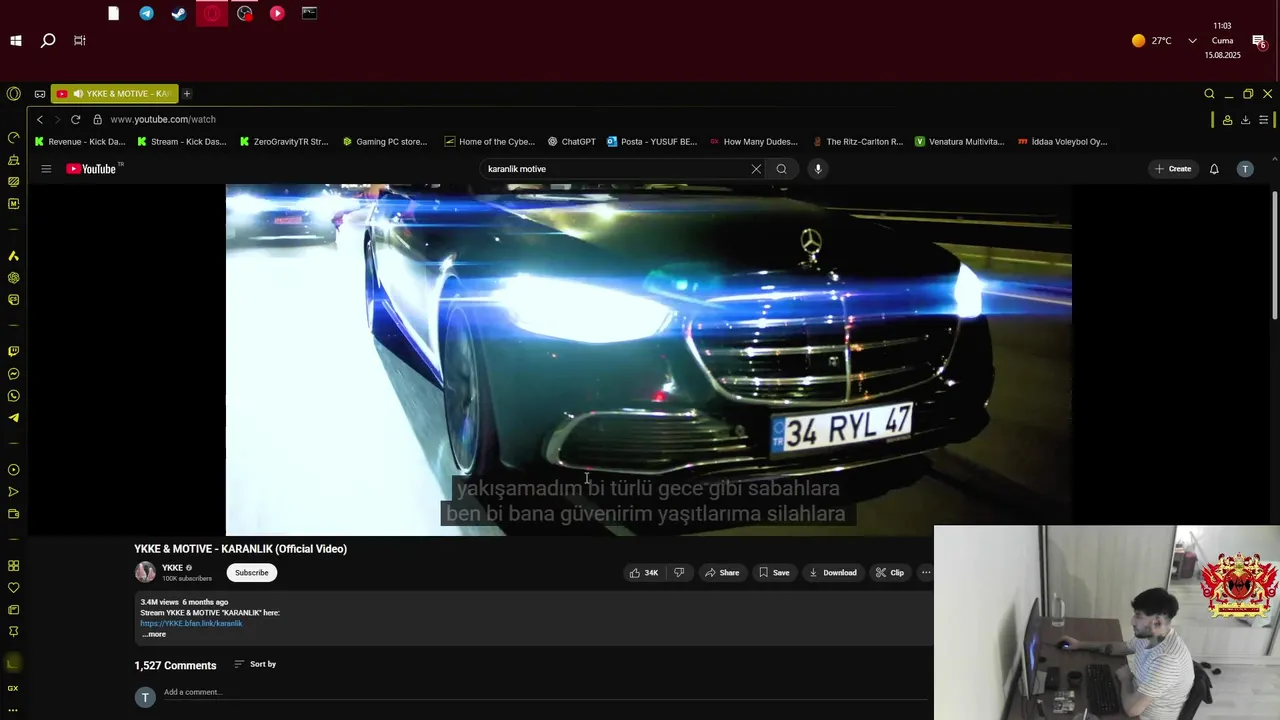
Task: Create a clip of the video
Action: pos(890,573)
